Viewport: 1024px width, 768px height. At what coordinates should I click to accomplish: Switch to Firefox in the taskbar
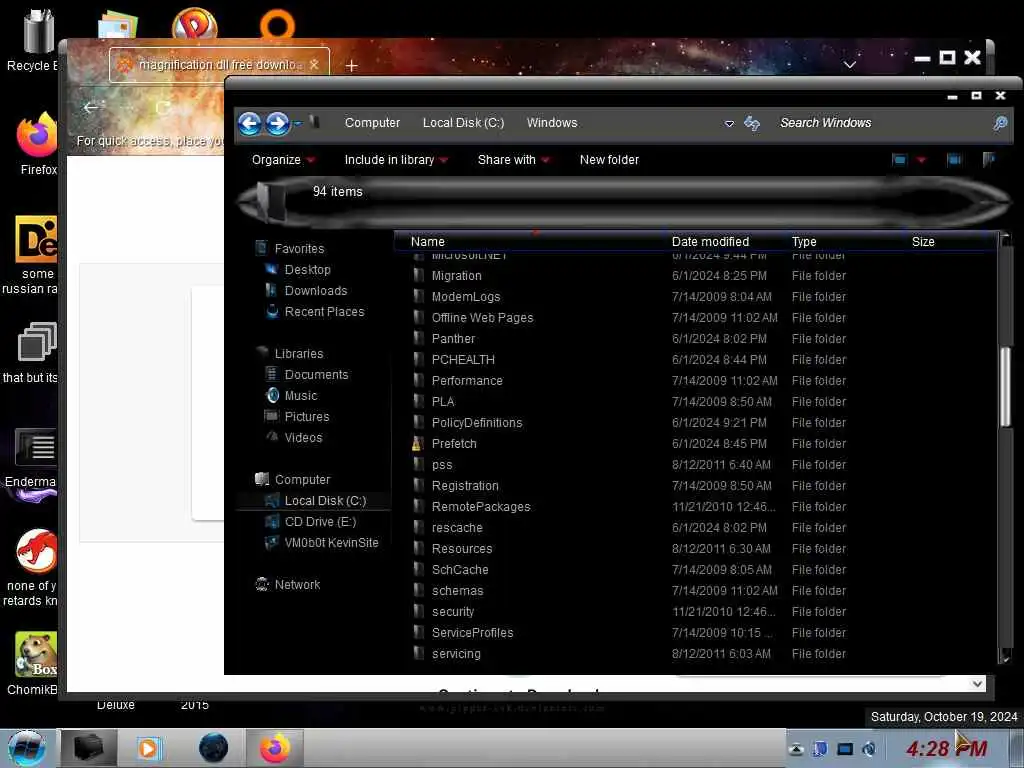(275, 748)
